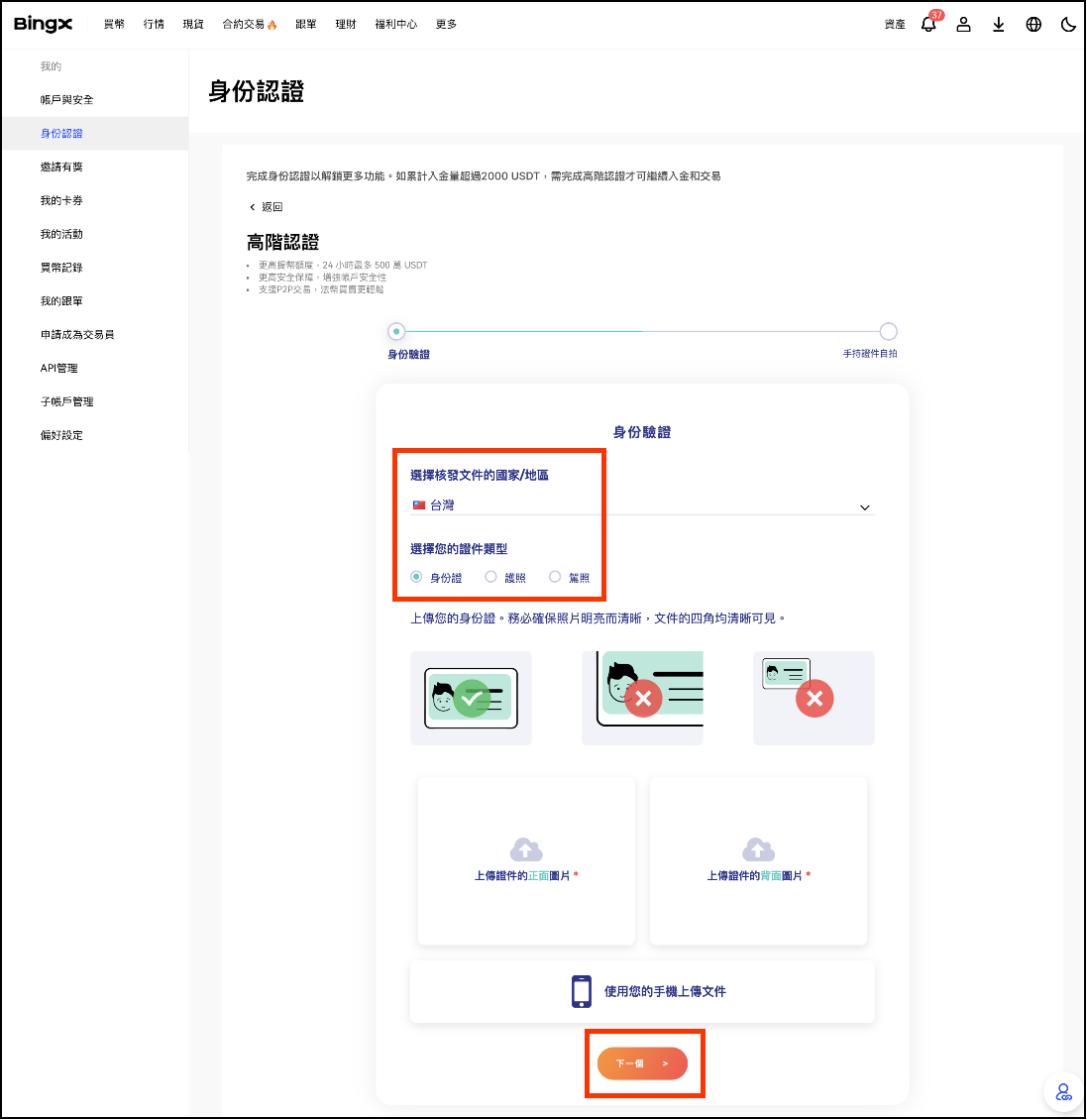Click the front image upload cloud icon
The height and width of the screenshot is (1120, 1087).
[526, 849]
